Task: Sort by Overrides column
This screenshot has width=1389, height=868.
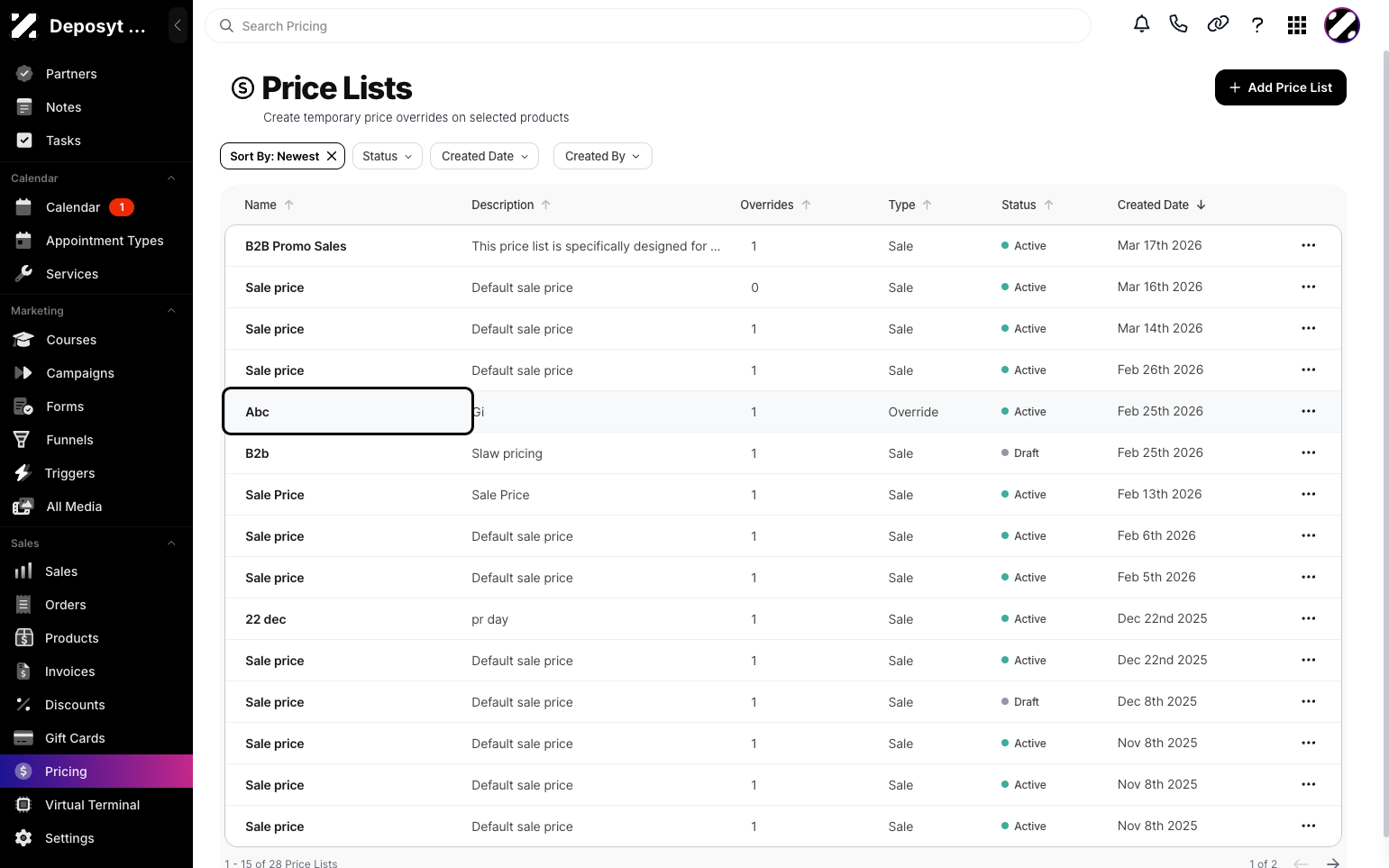Action: (x=775, y=205)
